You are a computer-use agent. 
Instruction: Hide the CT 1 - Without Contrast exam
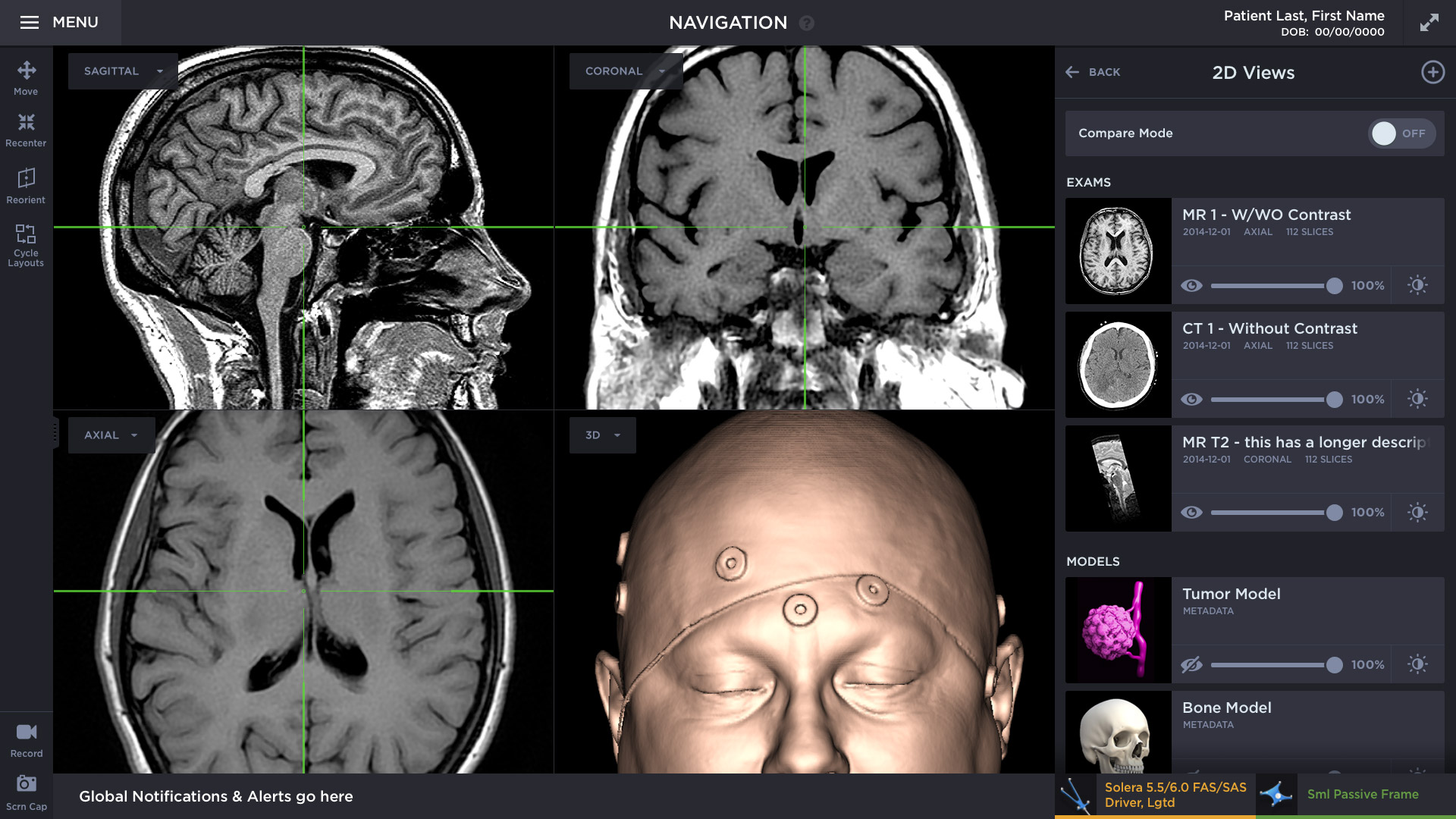1191,399
